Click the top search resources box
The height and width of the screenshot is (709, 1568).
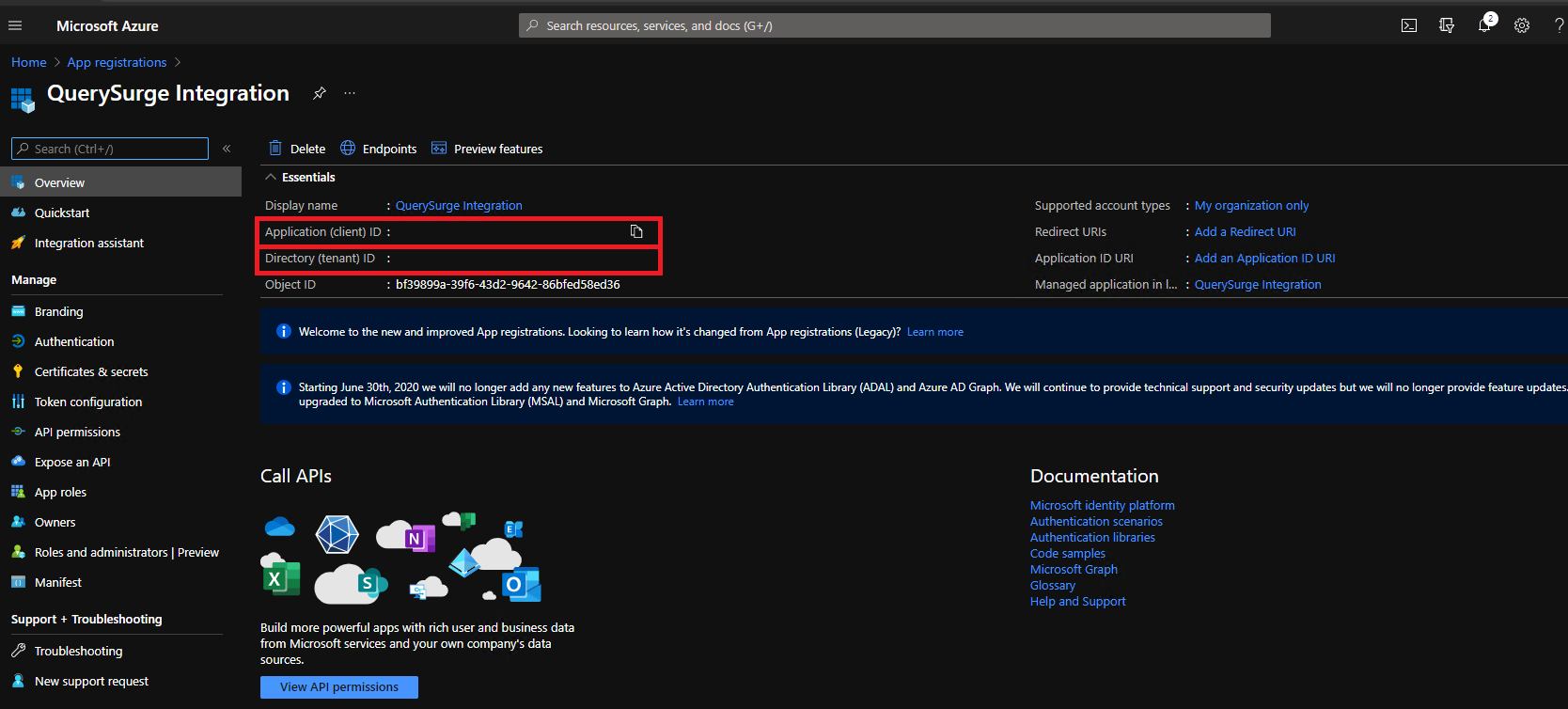point(893,25)
